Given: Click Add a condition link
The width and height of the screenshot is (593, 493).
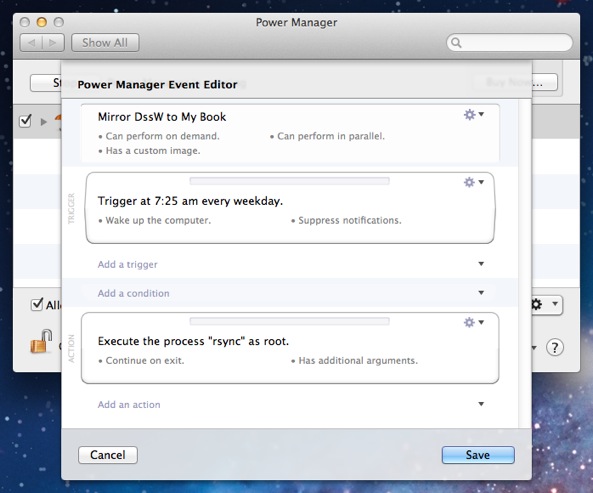Looking at the screenshot, I should (134, 293).
